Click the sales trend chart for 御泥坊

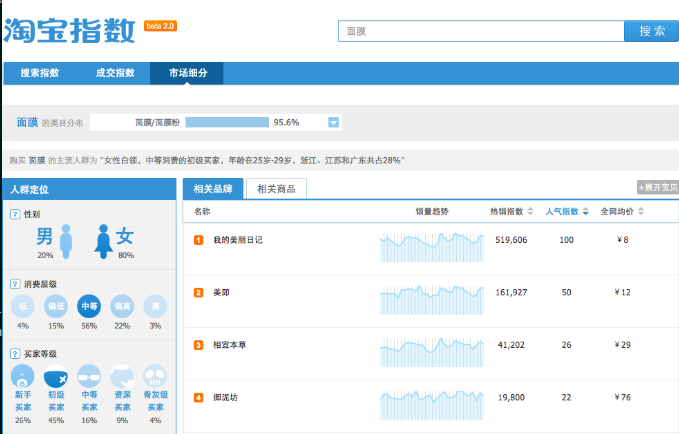click(432, 405)
